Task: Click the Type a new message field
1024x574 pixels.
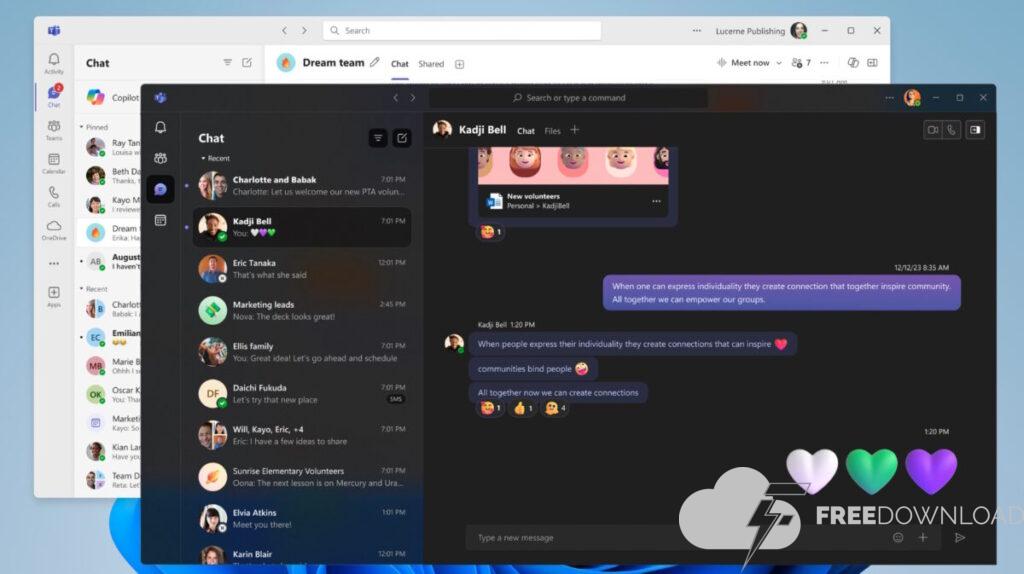Action: (670, 538)
